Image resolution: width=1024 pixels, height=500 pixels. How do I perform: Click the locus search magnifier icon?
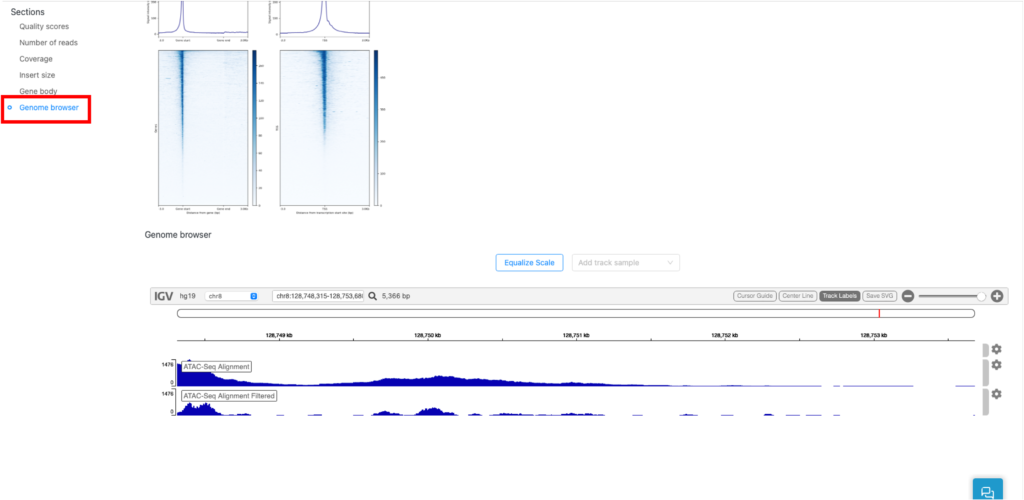coord(372,296)
